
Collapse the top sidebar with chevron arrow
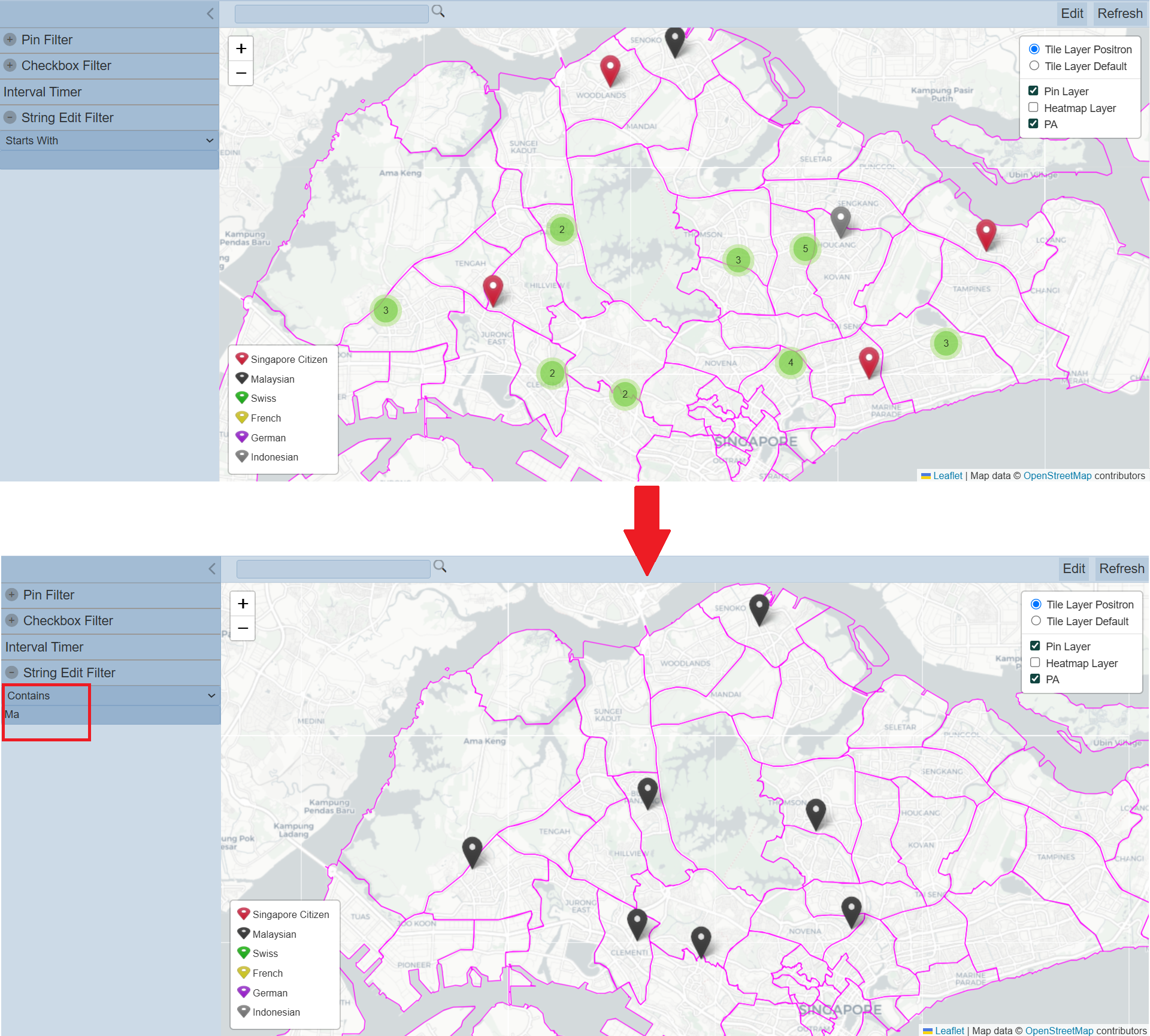point(210,14)
